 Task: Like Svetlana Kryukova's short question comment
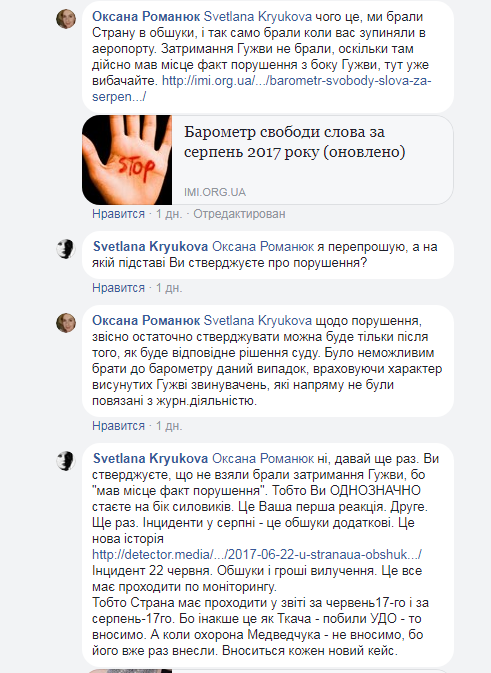pyautogui.click(x=118, y=288)
